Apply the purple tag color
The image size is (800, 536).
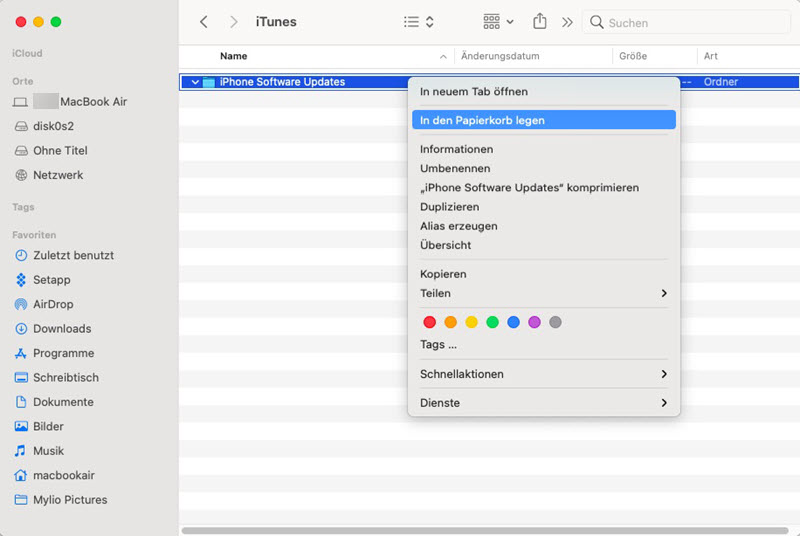[534, 322]
